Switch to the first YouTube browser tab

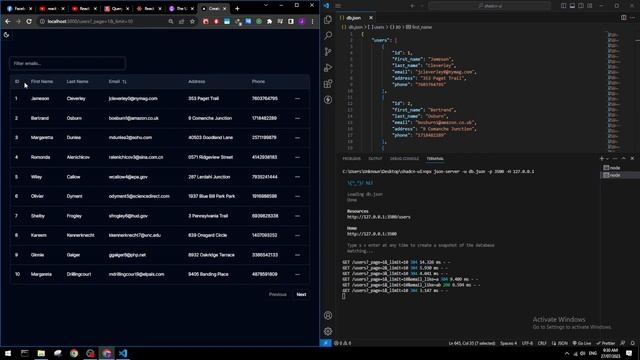click(51, 8)
